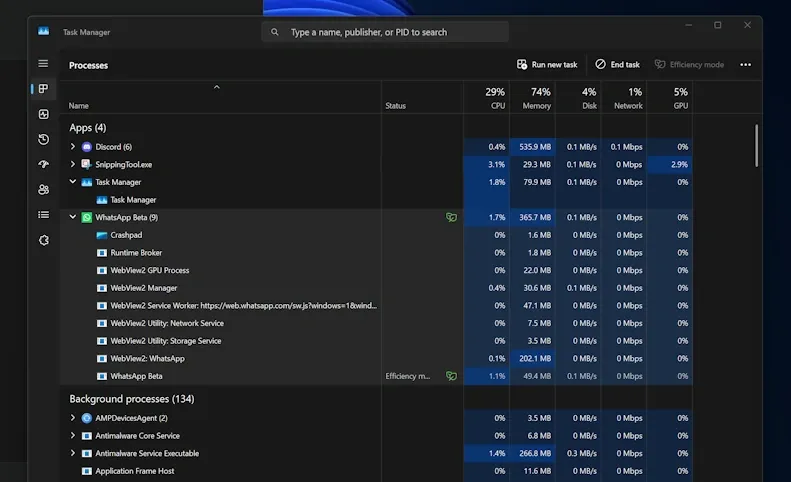Viewport: 791px width, 482px height.
Task: Open the Details sidebar page
Action: pyautogui.click(x=43, y=215)
